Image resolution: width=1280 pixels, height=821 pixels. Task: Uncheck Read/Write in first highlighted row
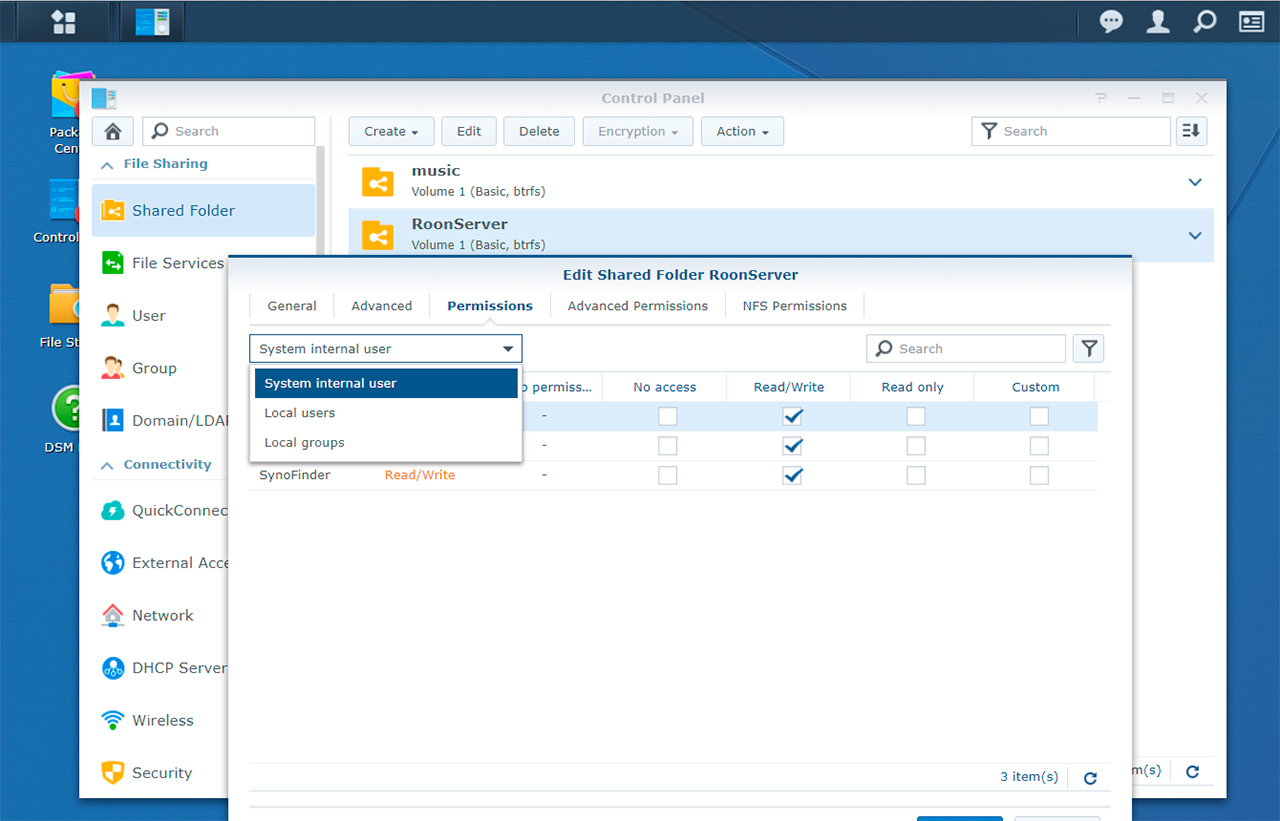point(792,416)
